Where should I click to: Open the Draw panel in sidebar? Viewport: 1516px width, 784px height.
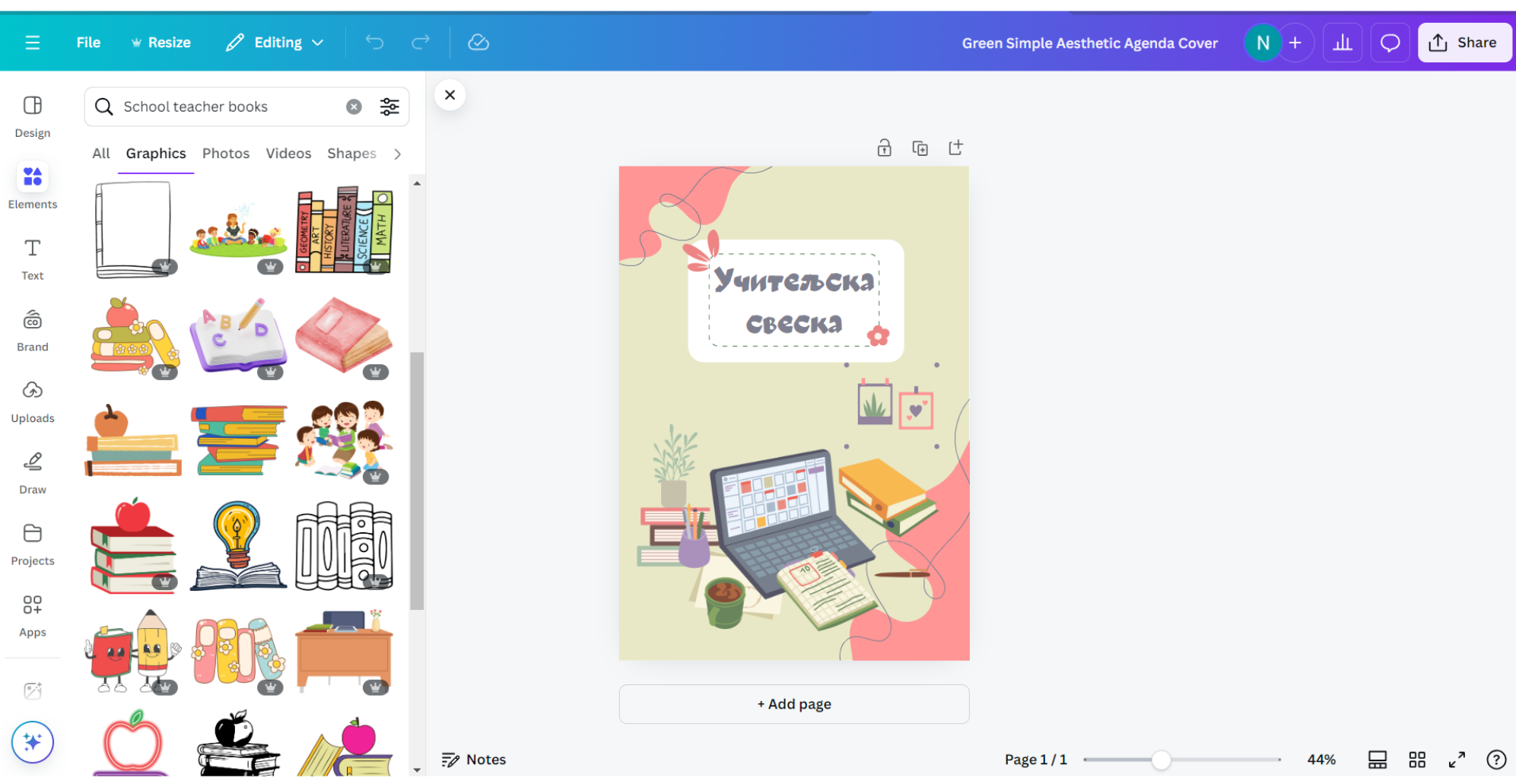click(33, 473)
